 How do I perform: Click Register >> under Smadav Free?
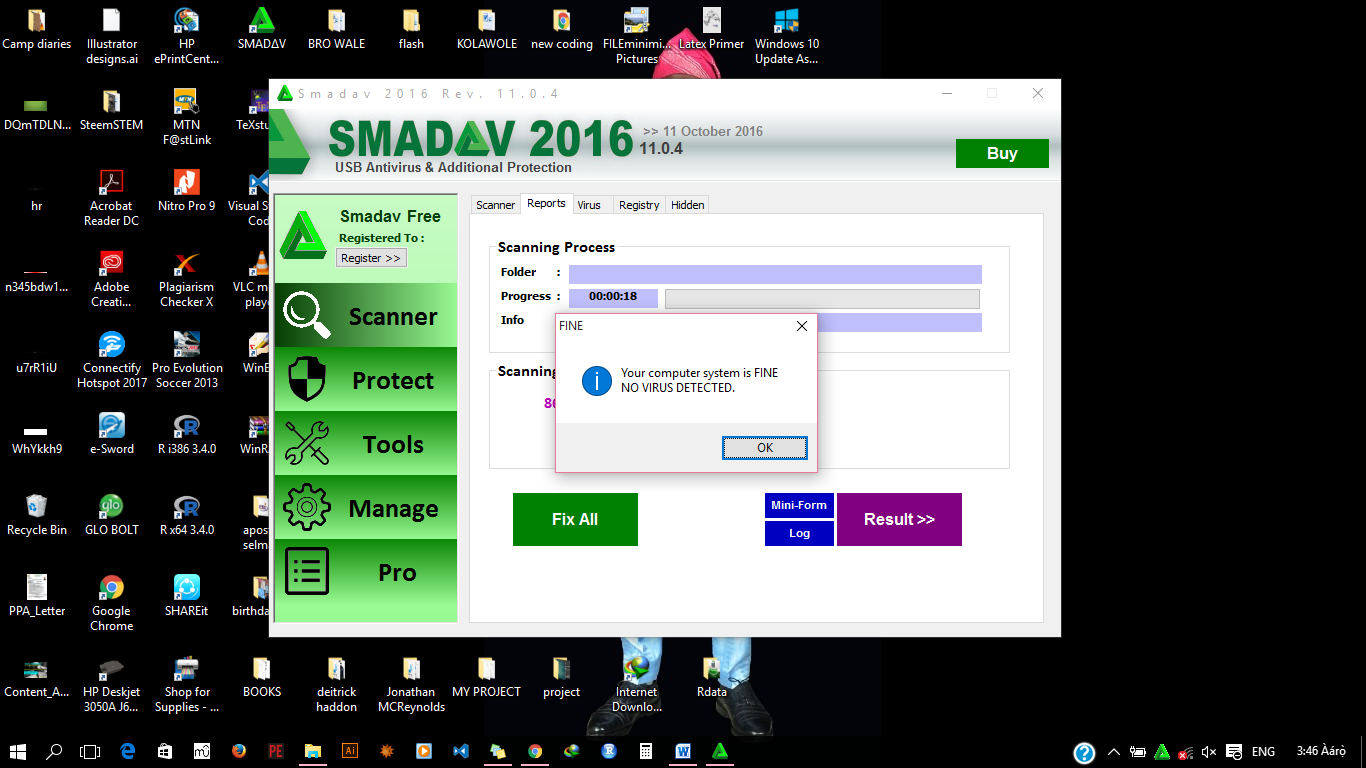tap(370, 257)
